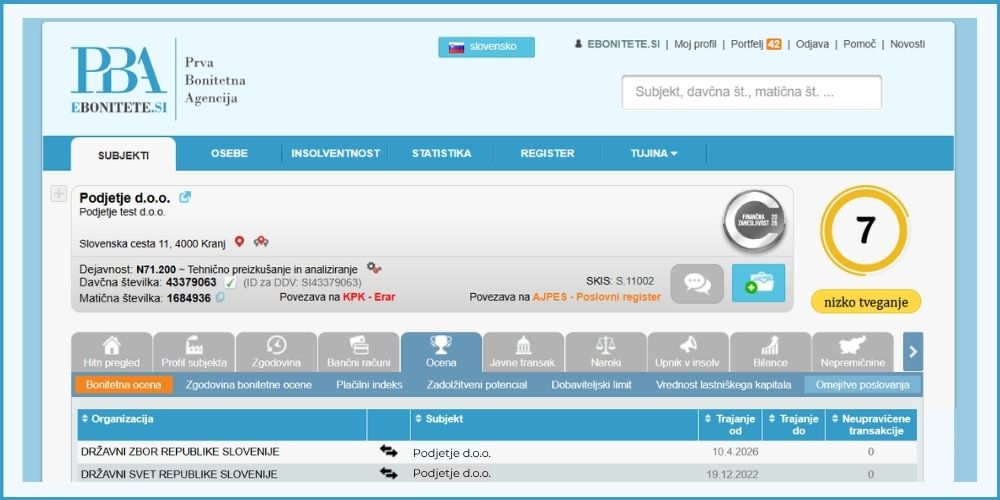
Task: Click the red map pin location icon
Action: tap(239, 242)
